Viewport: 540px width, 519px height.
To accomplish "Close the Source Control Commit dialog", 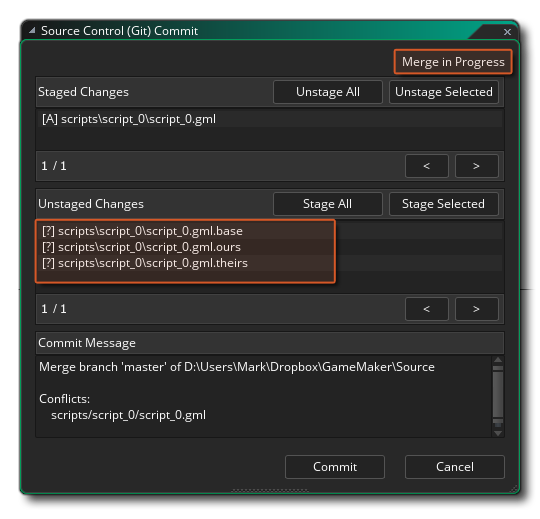I will click(x=507, y=32).
